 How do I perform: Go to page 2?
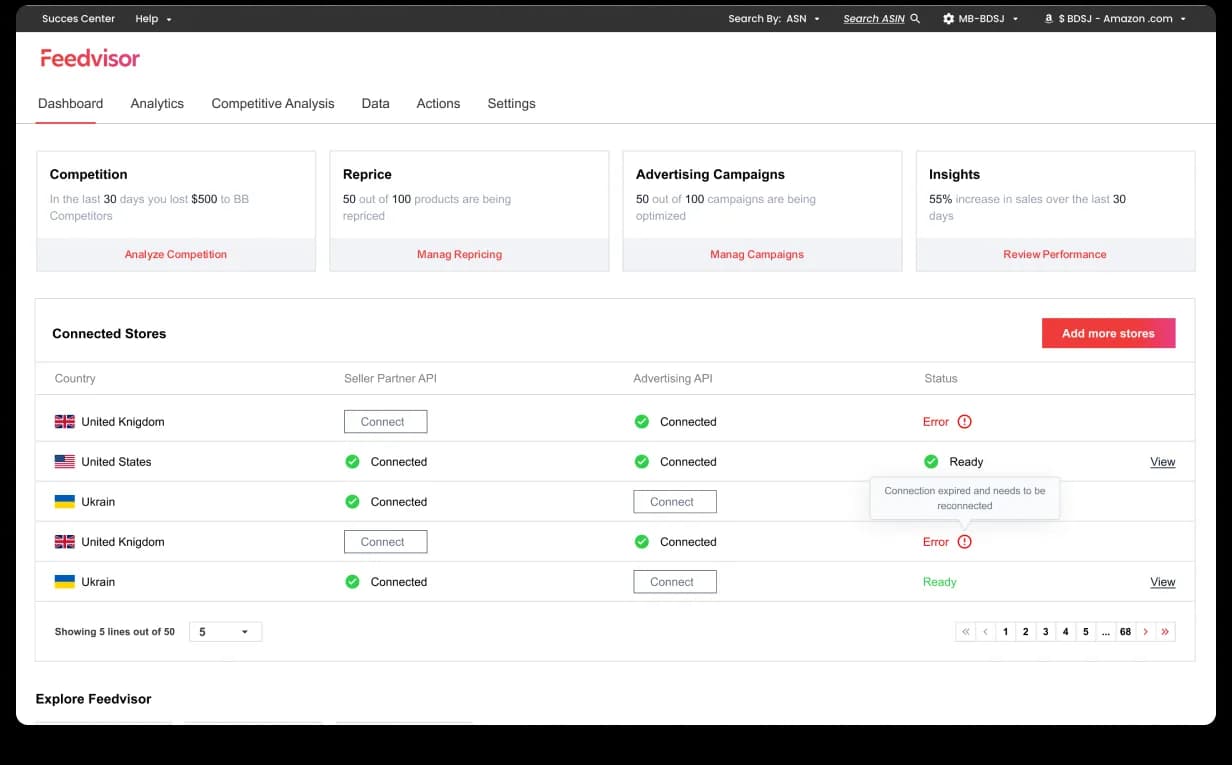(1025, 632)
